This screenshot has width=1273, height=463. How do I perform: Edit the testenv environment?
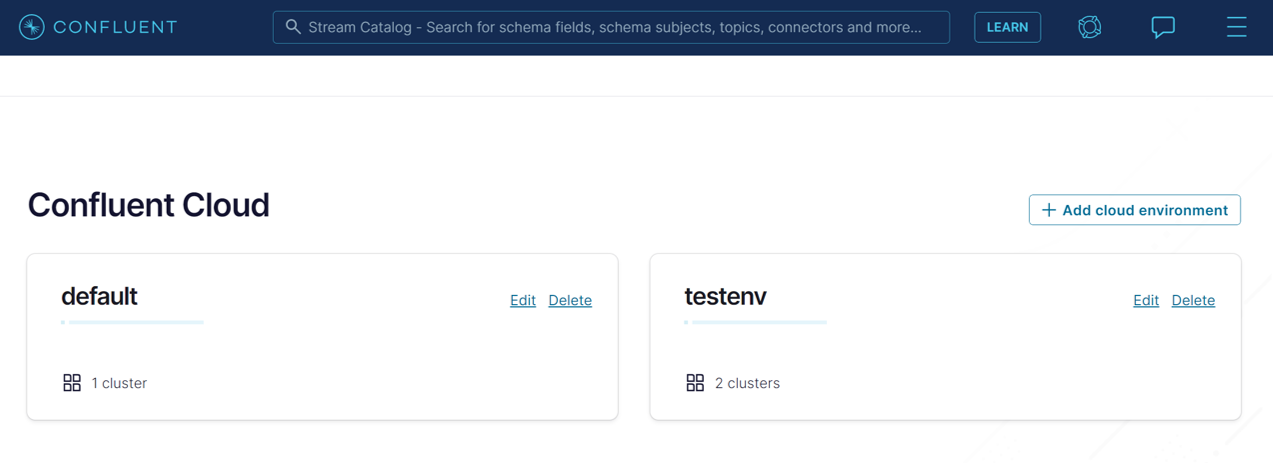pos(1146,300)
